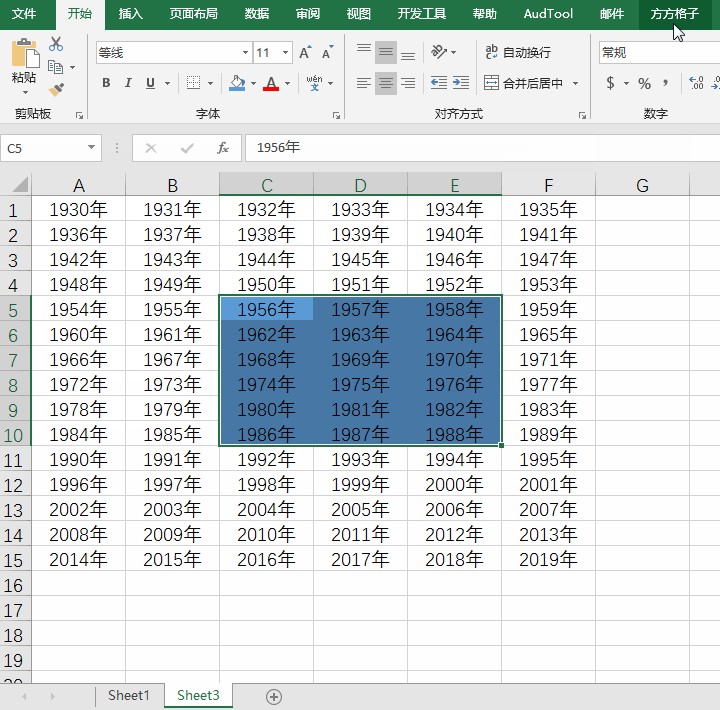Click the cancel X in formula bar

pos(151,148)
